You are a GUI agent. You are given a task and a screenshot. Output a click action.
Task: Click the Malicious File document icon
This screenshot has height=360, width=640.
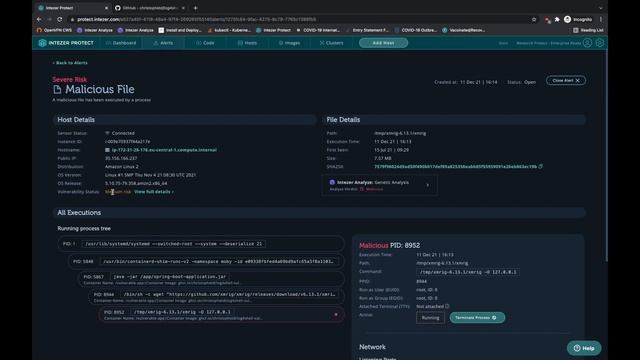tap(57, 89)
